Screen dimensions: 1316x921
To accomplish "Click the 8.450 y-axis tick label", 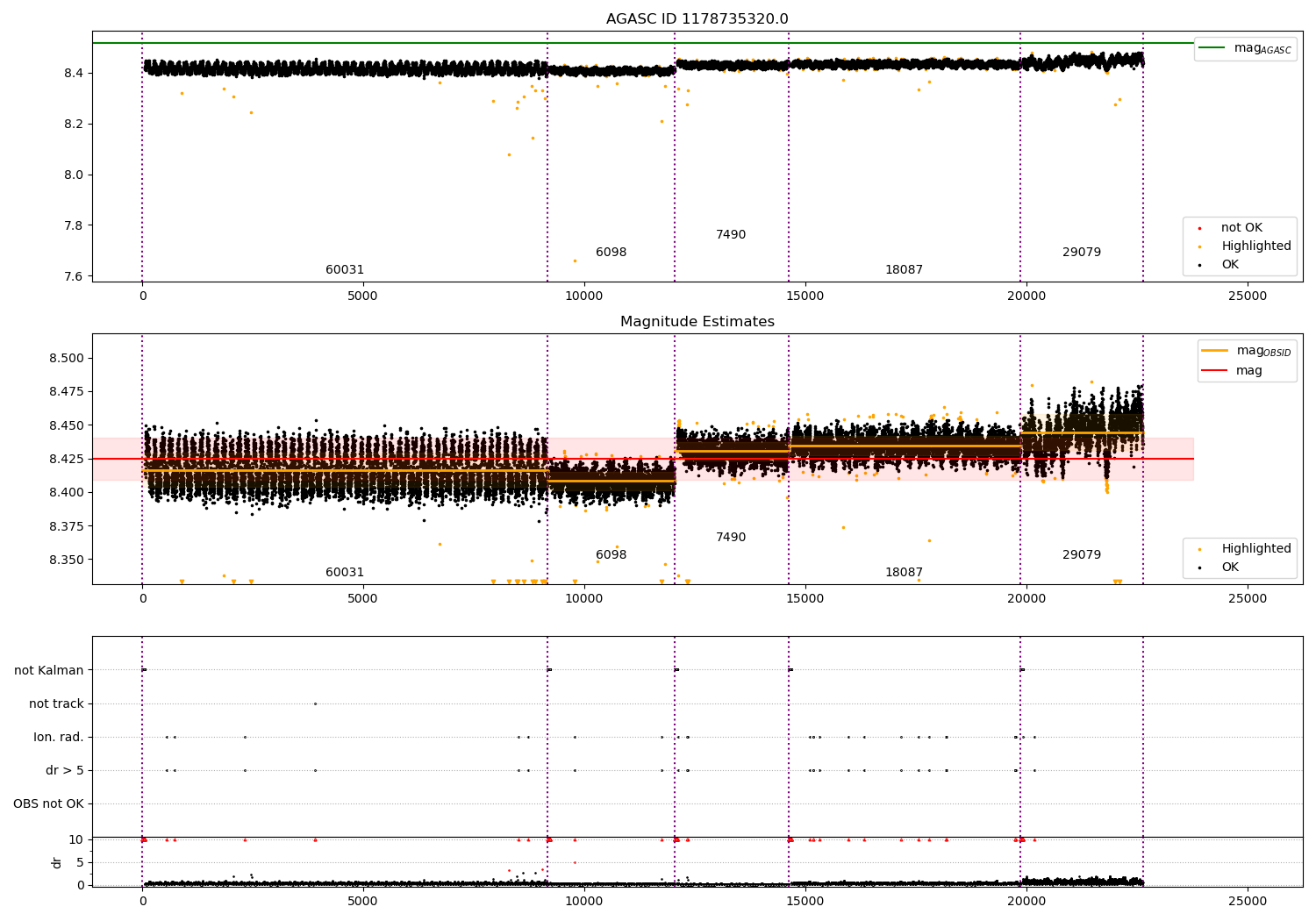I will point(67,425).
